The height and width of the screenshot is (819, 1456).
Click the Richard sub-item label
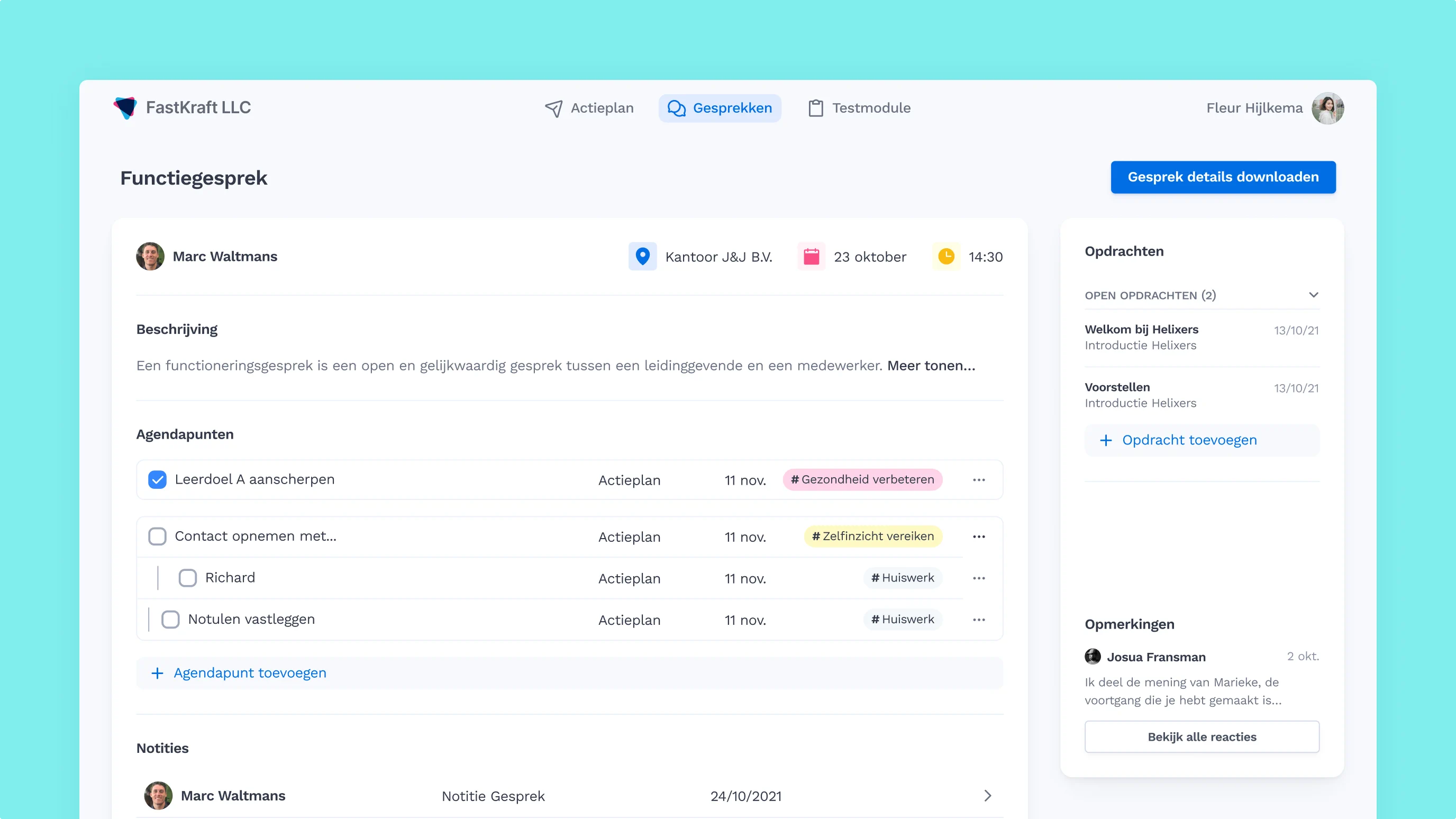point(230,578)
